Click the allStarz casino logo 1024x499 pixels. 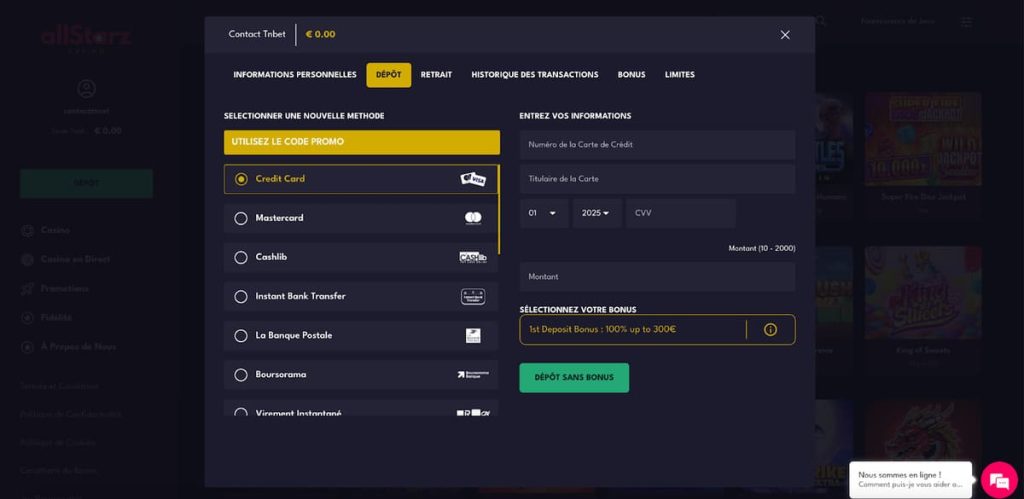[86, 37]
